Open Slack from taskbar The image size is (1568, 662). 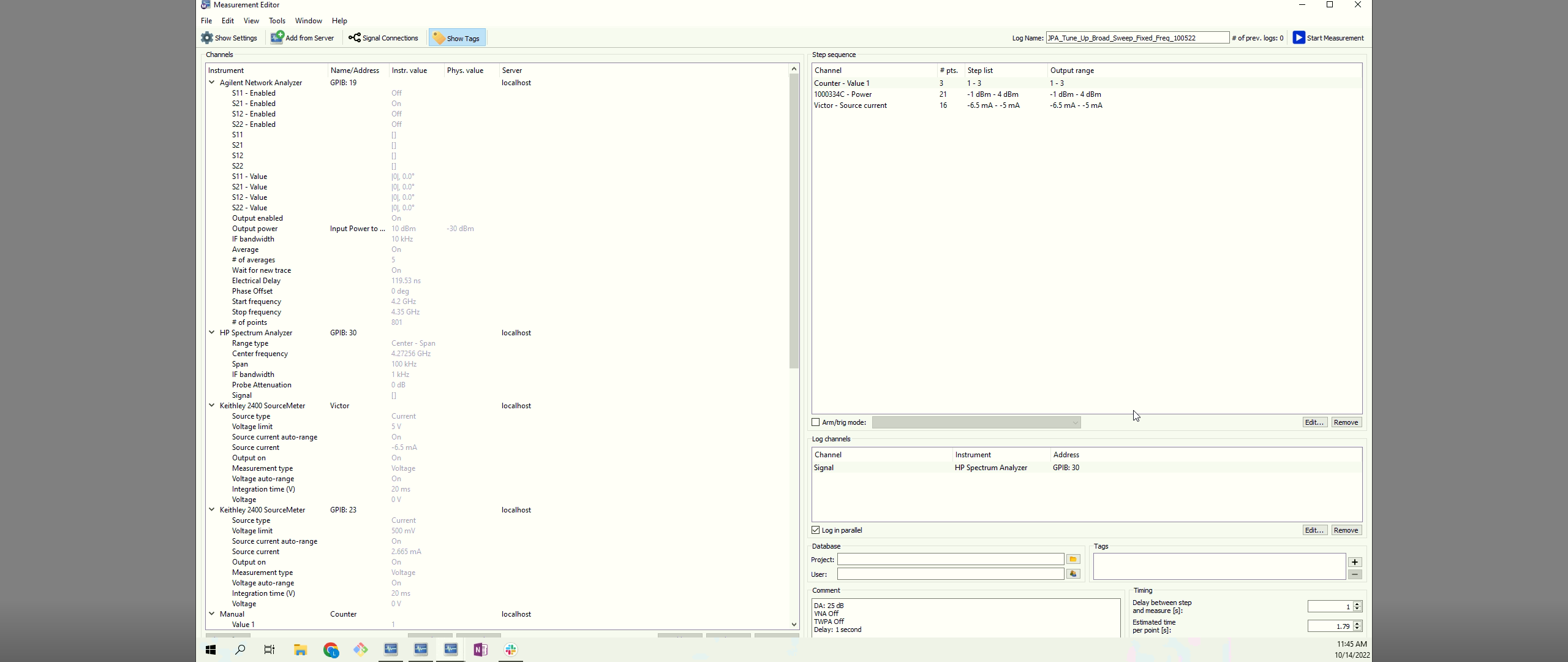pyautogui.click(x=511, y=650)
